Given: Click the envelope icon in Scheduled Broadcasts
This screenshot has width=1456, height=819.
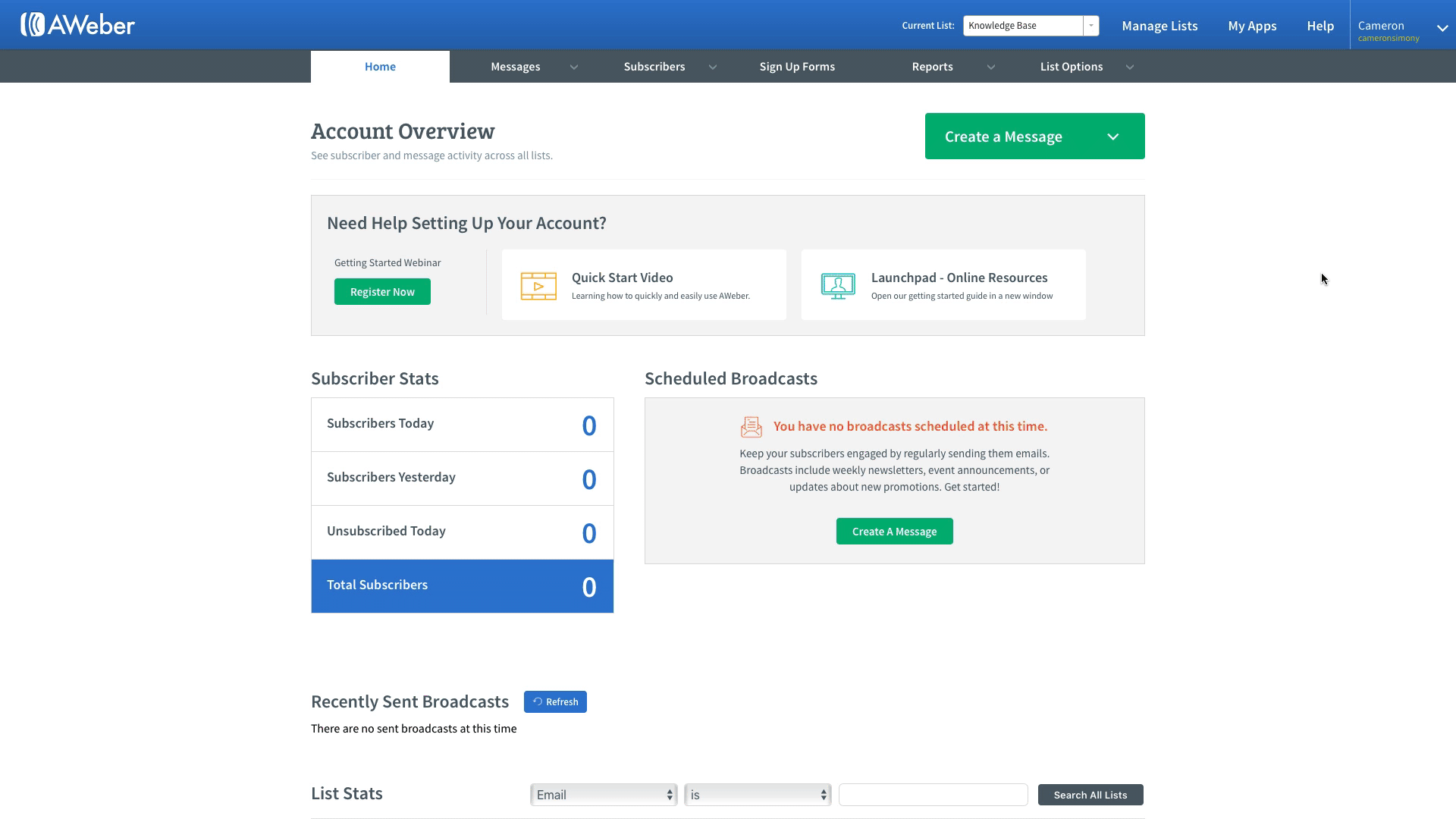Looking at the screenshot, I should (751, 427).
